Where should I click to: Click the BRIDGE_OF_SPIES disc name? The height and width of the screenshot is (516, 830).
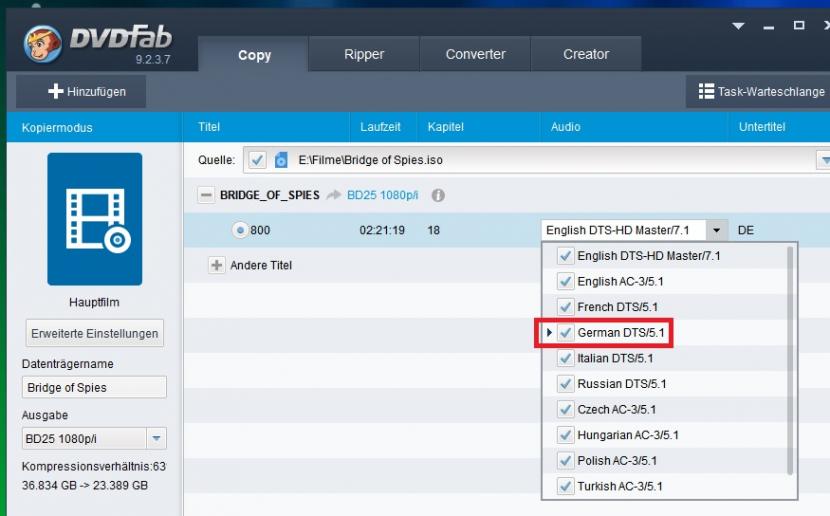click(x=269, y=195)
